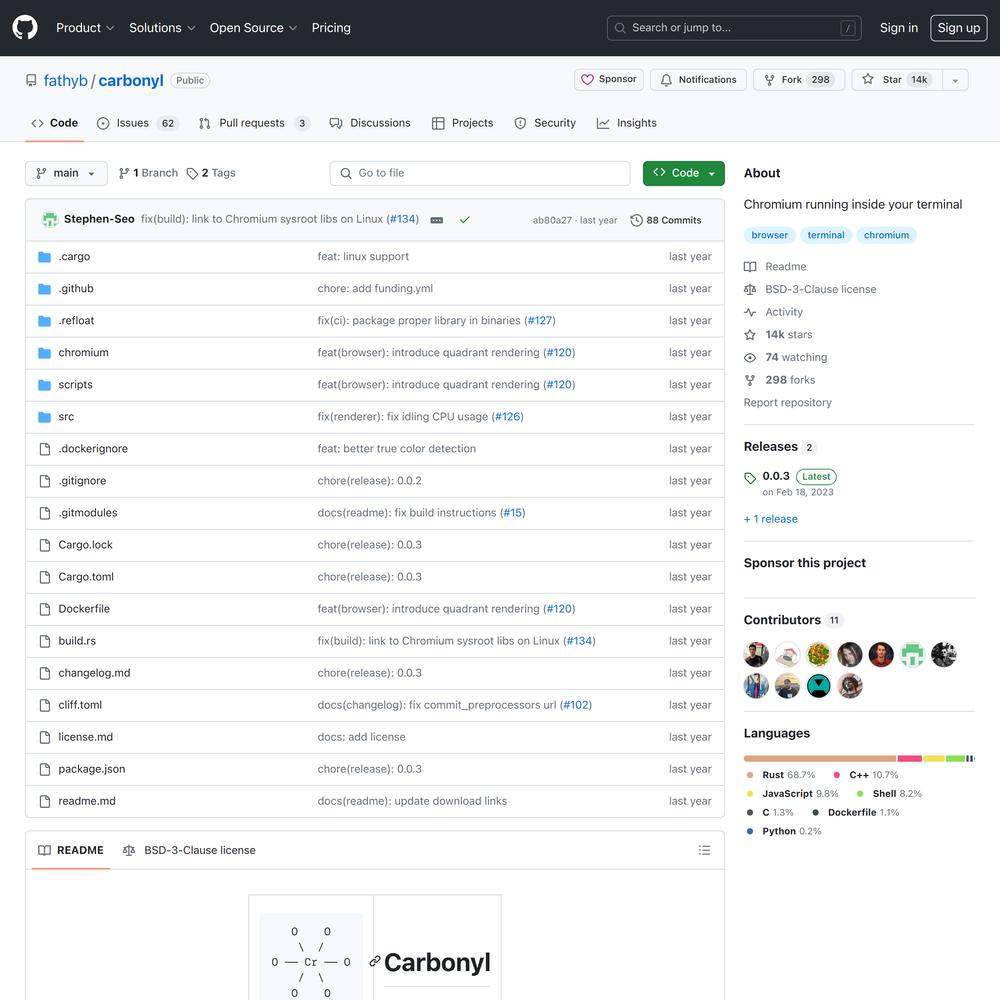The image size is (1000, 1000).
Task: Open the 88 Commits history
Action: point(666,220)
